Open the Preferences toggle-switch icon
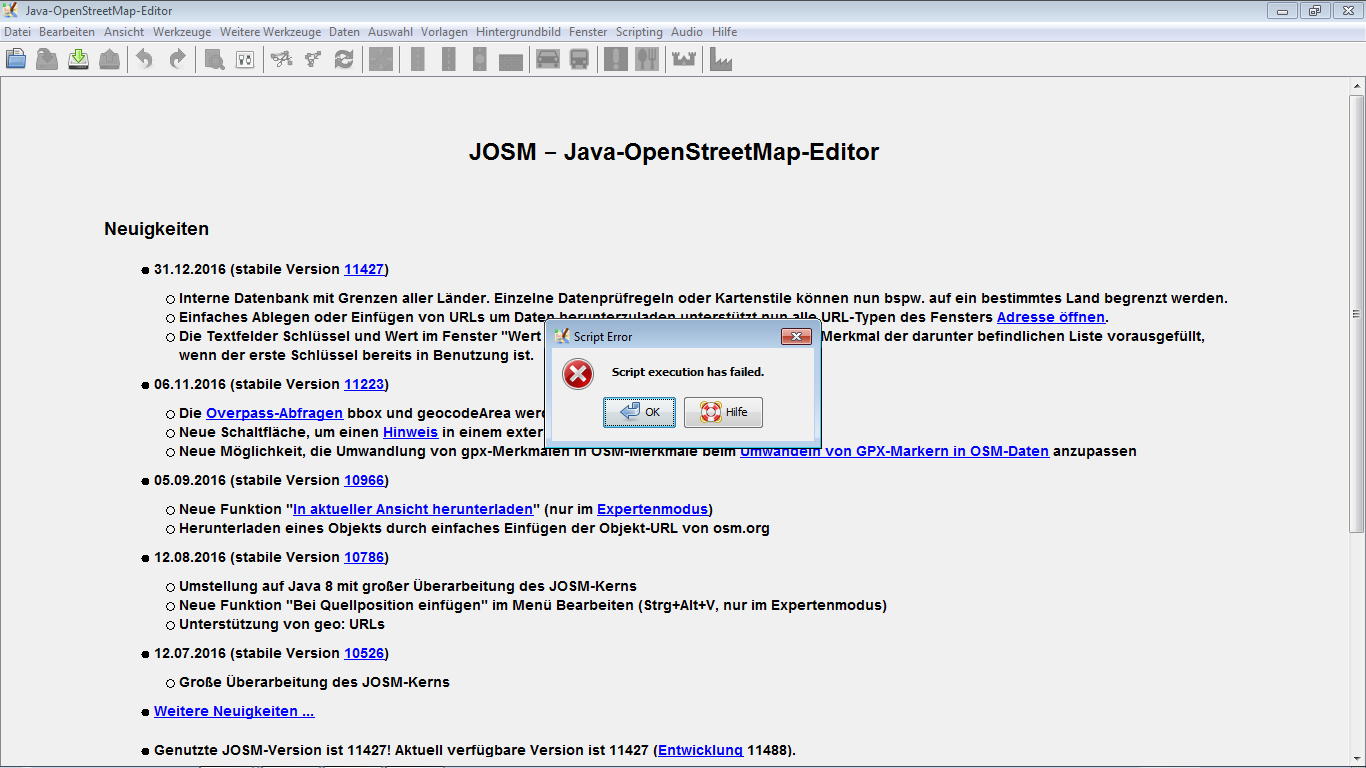This screenshot has width=1366, height=768. coord(245,60)
